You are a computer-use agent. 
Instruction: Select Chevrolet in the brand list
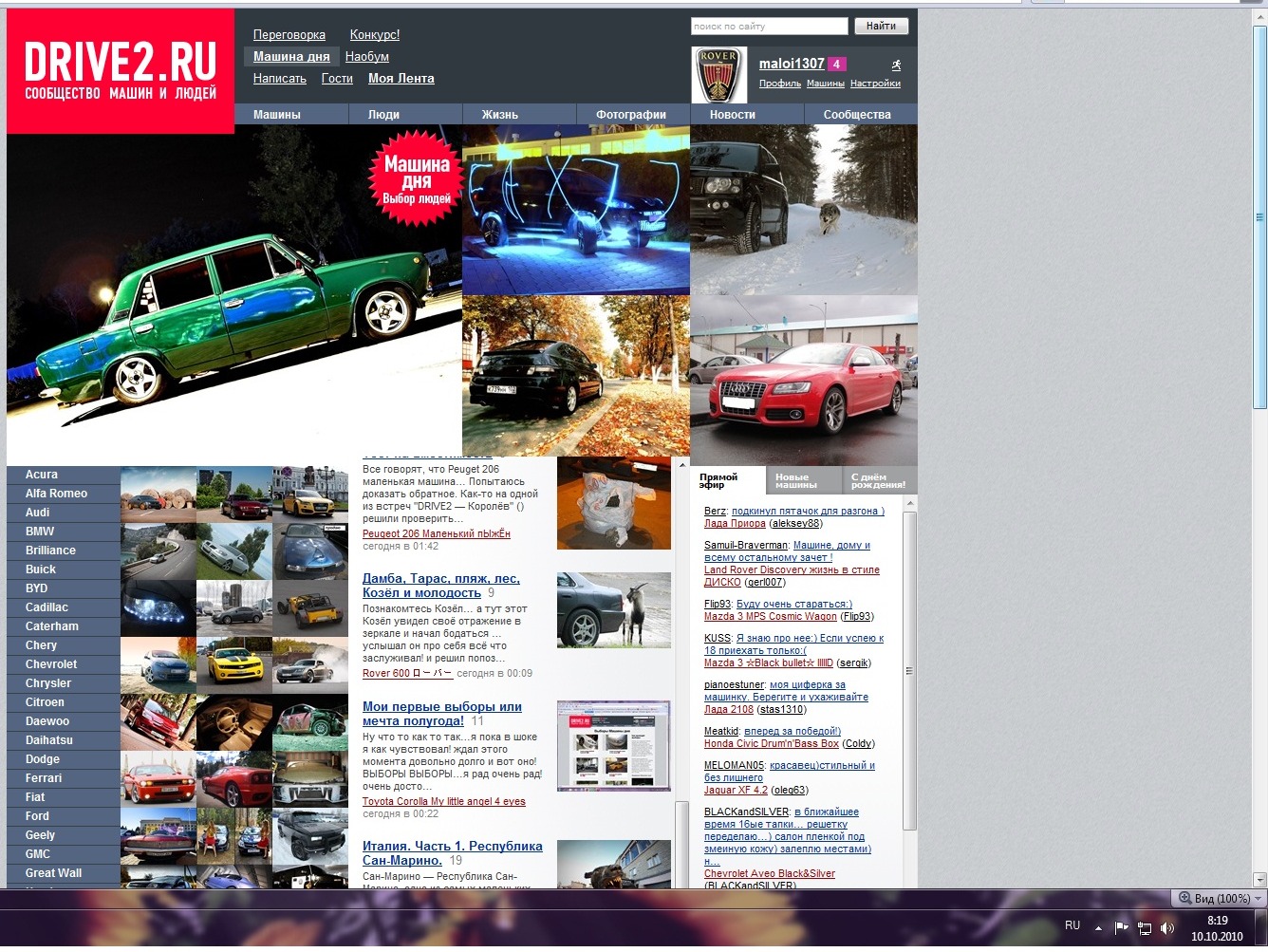(64, 664)
